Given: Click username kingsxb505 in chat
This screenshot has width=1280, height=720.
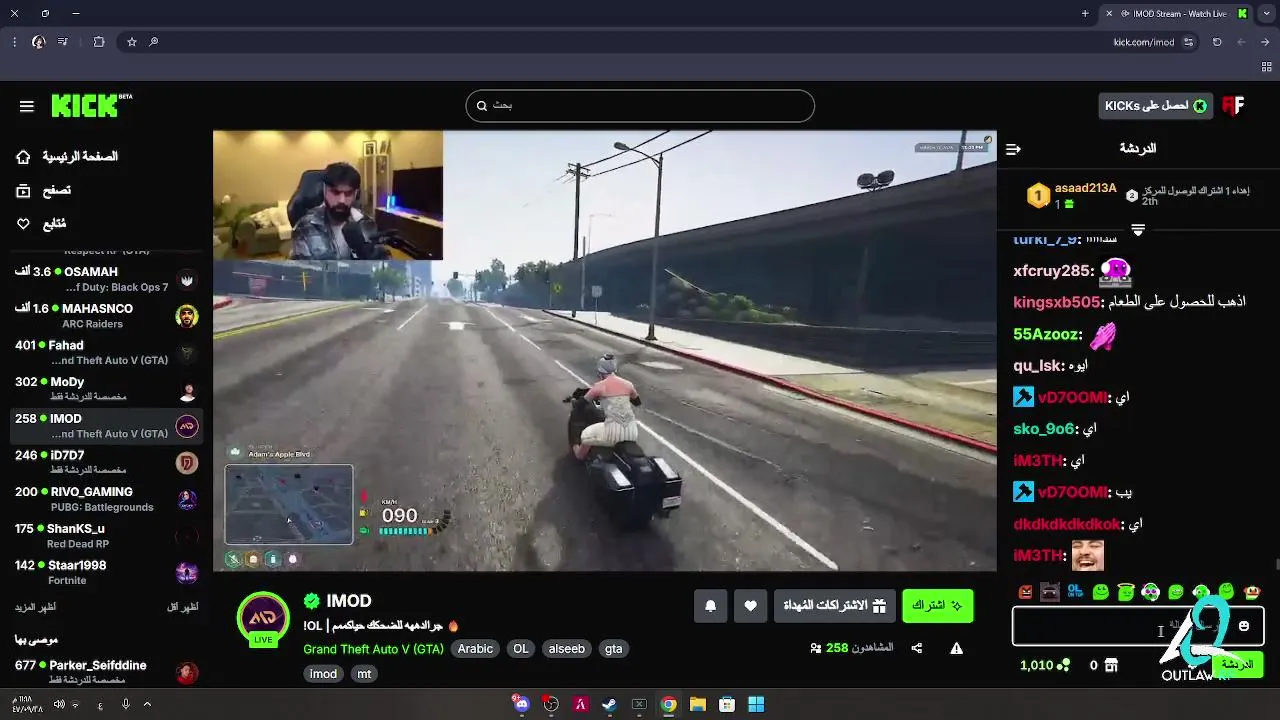Looking at the screenshot, I should (1056, 302).
